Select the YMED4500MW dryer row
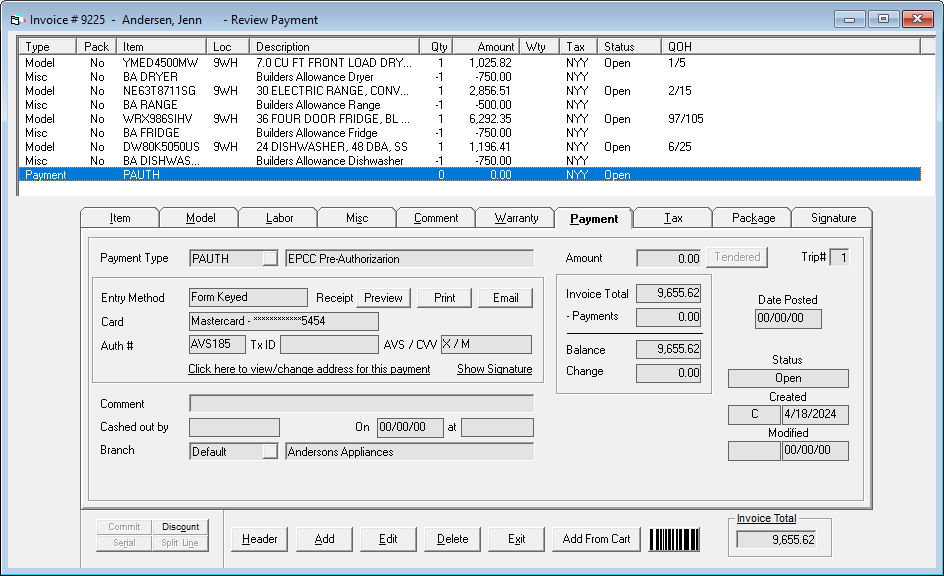 pyautogui.click(x=470, y=63)
